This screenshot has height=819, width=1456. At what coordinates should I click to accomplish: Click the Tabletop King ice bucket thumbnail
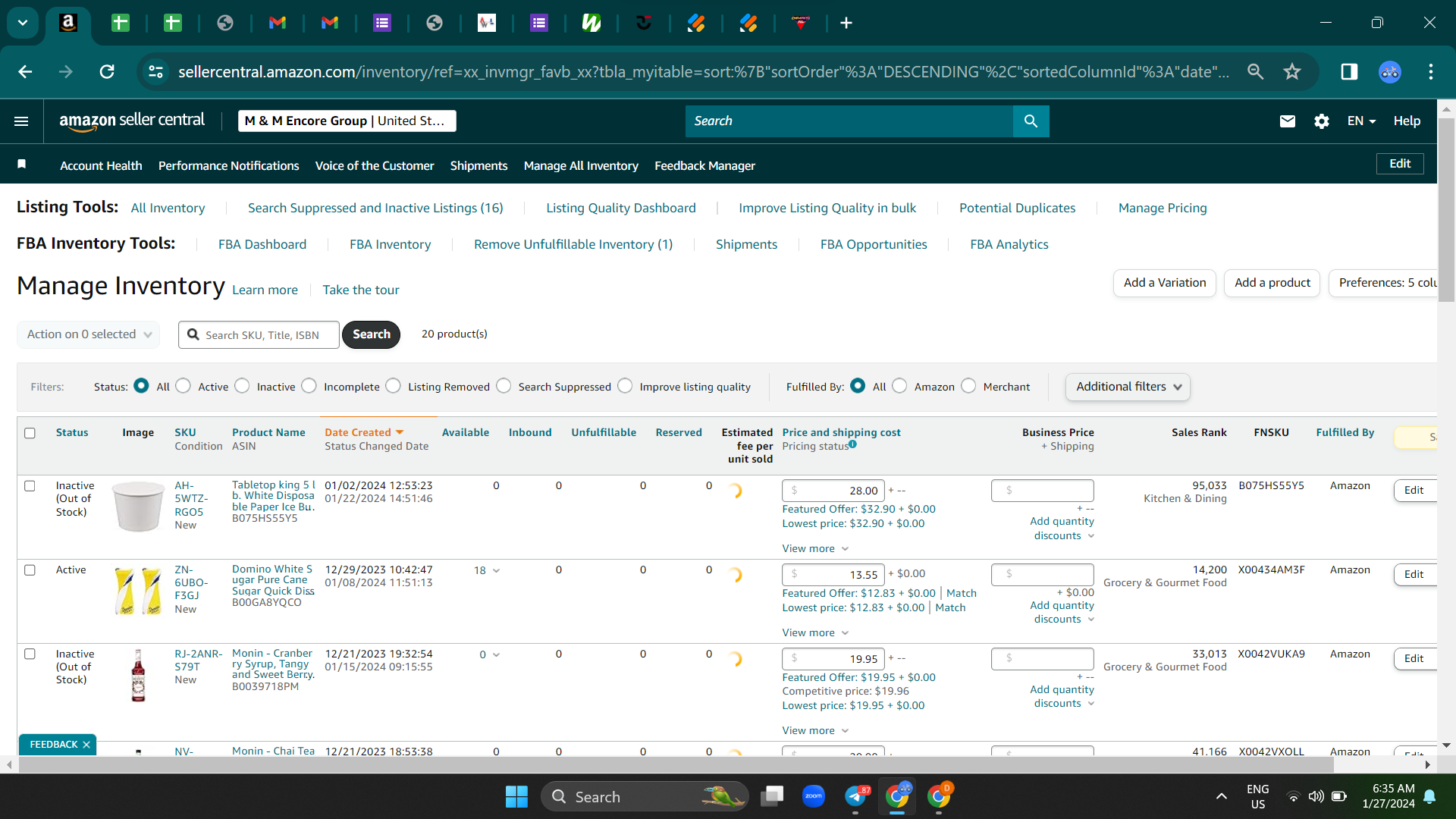pyautogui.click(x=138, y=507)
